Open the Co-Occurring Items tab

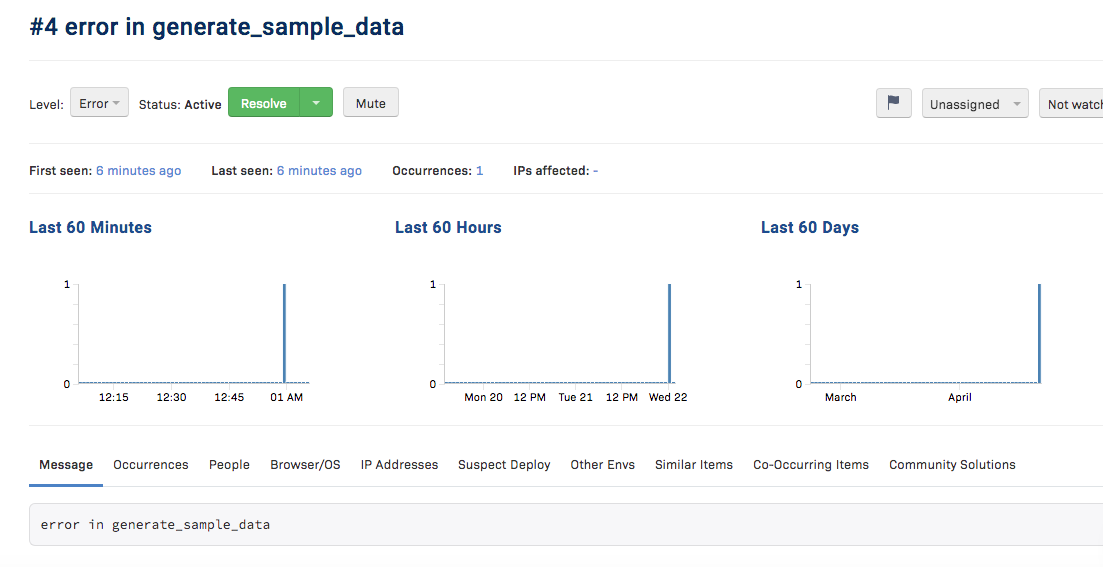810,465
